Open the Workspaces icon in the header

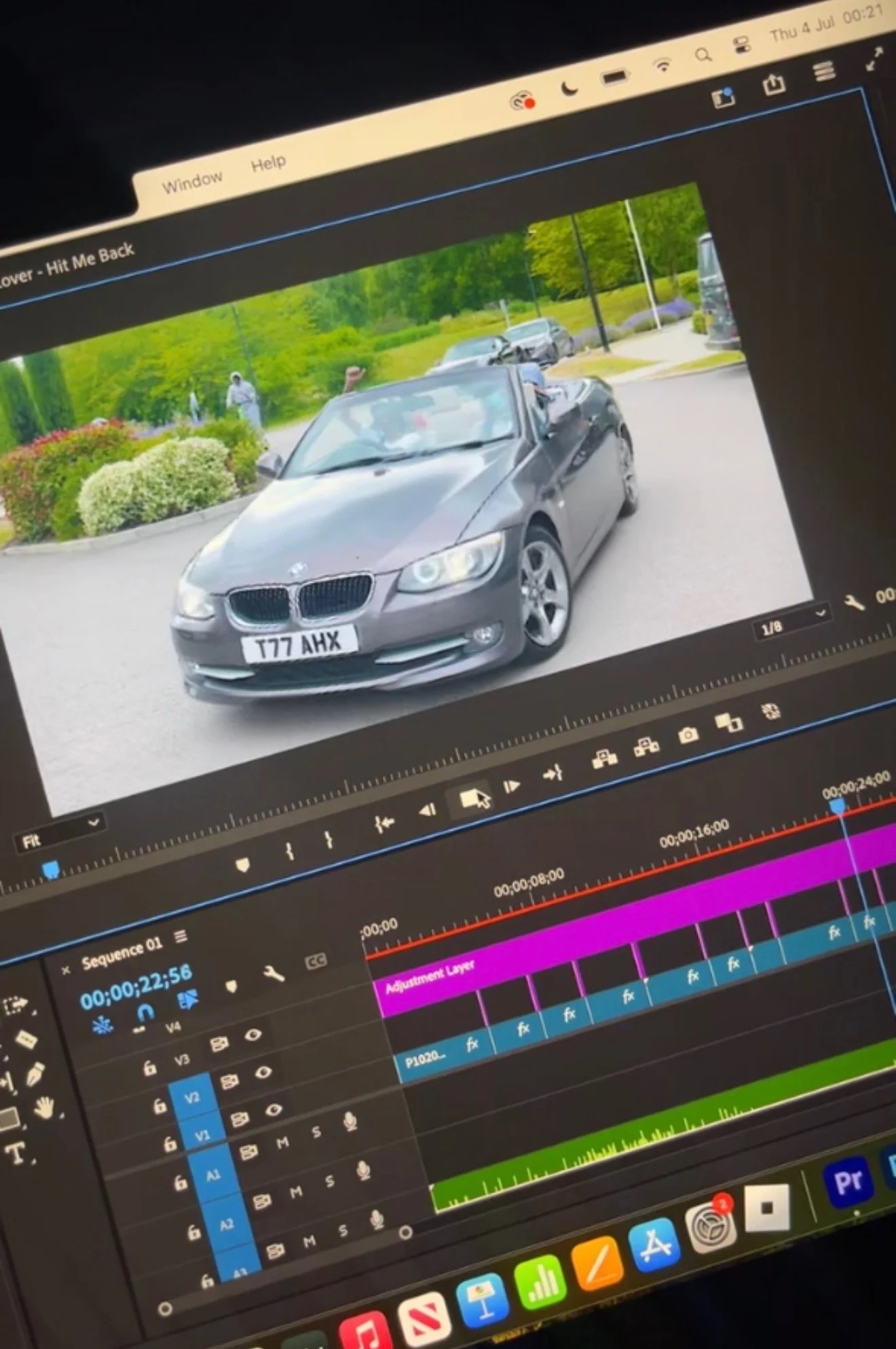(723, 98)
